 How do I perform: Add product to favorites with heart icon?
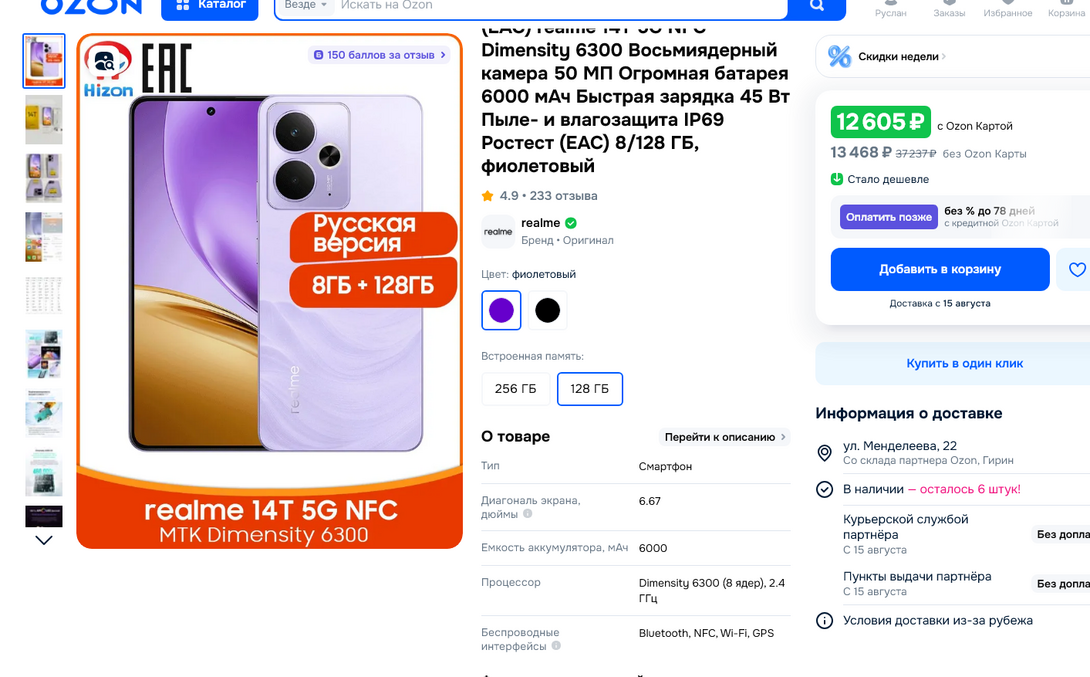(x=1076, y=270)
